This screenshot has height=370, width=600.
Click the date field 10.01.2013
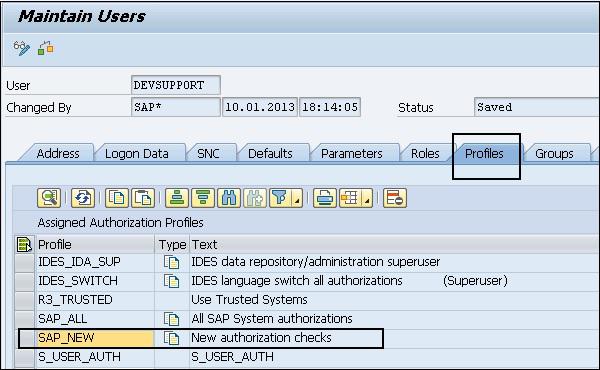[260, 107]
